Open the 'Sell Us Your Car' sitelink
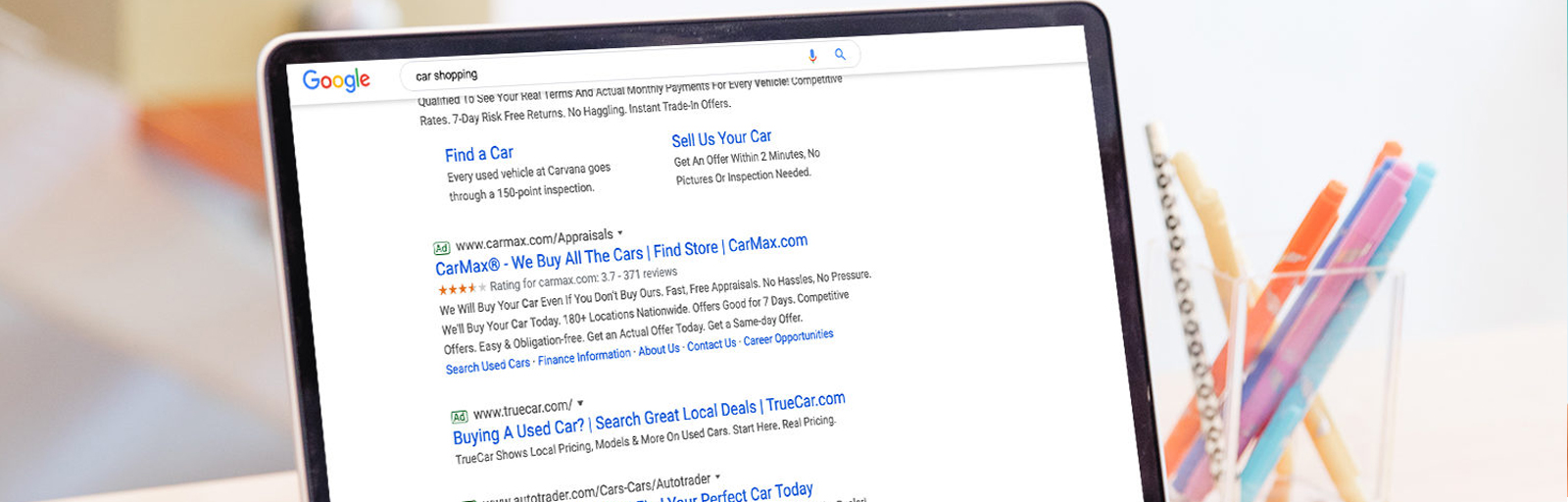 (x=721, y=139)
